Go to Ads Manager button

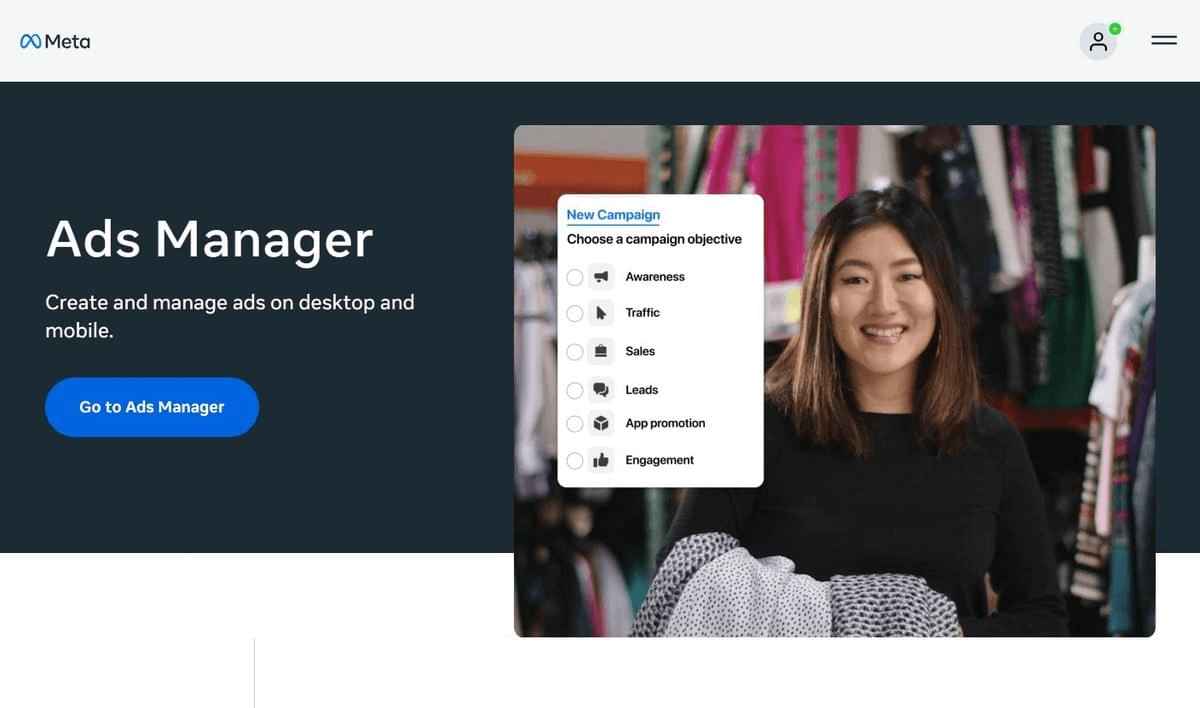pos(152,407)
